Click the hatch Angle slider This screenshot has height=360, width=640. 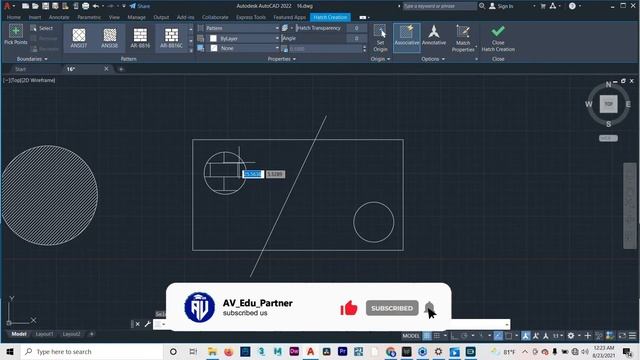coord(313,38)
